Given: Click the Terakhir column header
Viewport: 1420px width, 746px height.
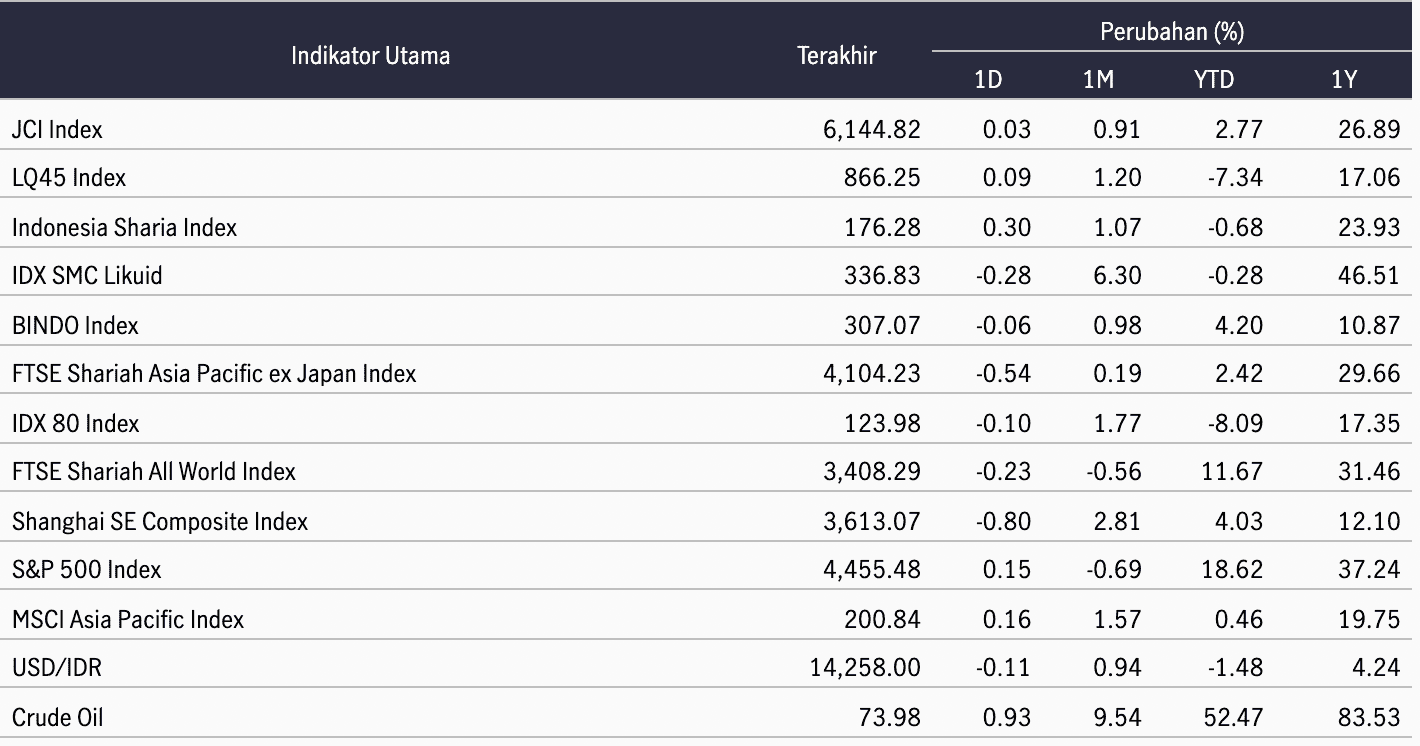Looking at the screenshot, I should tap(837, 56).
